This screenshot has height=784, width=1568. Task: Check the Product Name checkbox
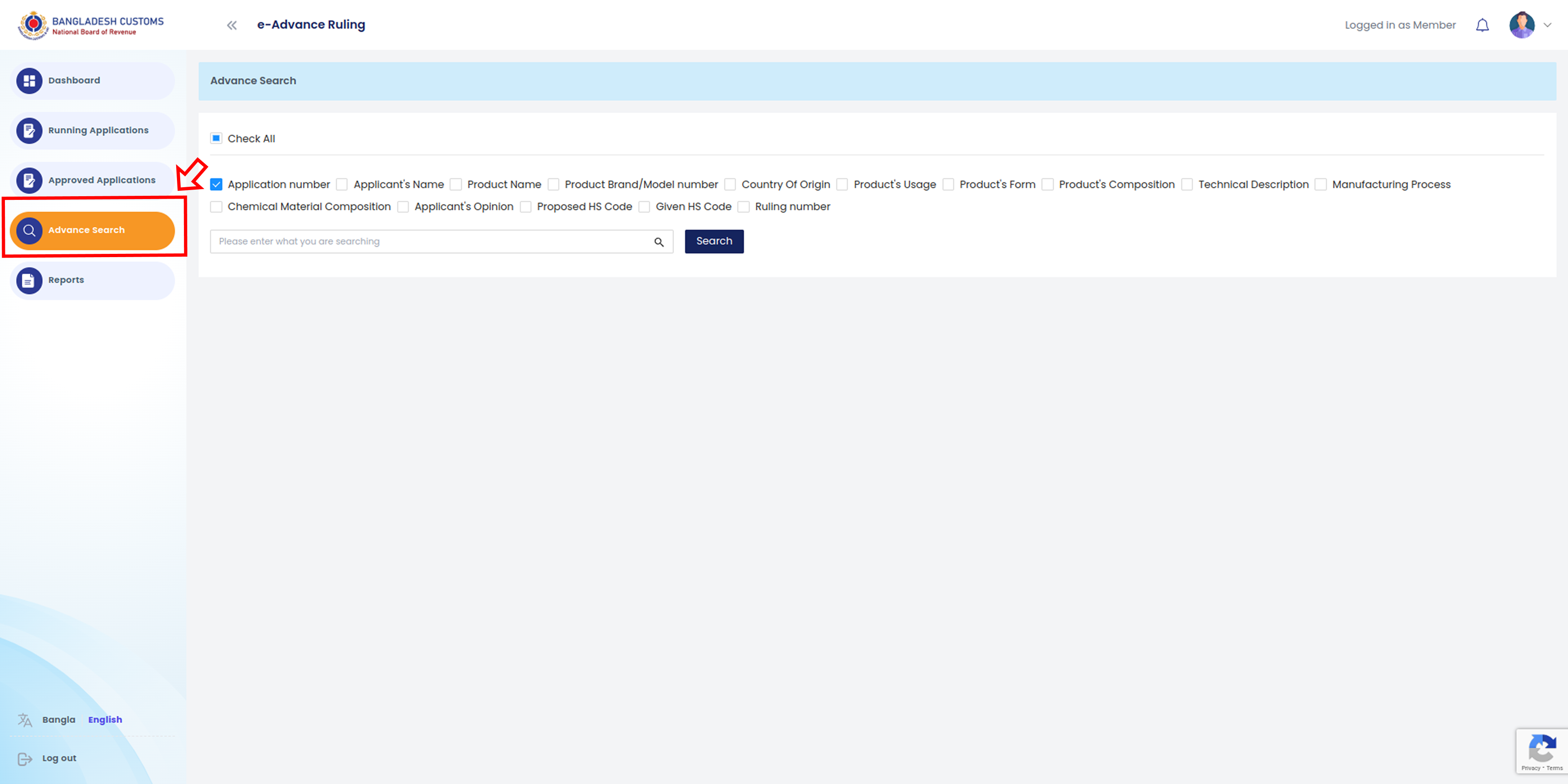456,184
